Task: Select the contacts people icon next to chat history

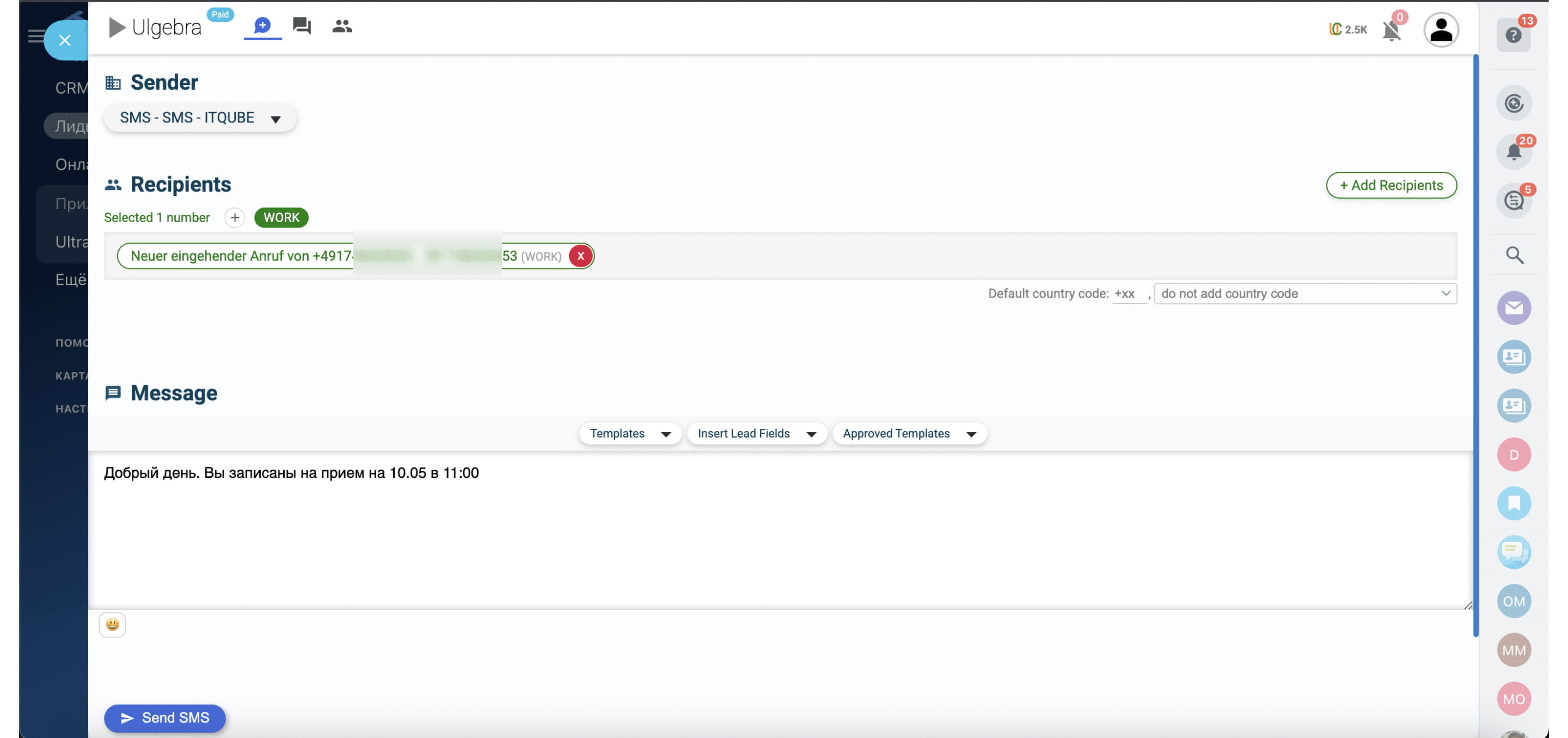Action: pyautogui.click(x=341, y=26)
